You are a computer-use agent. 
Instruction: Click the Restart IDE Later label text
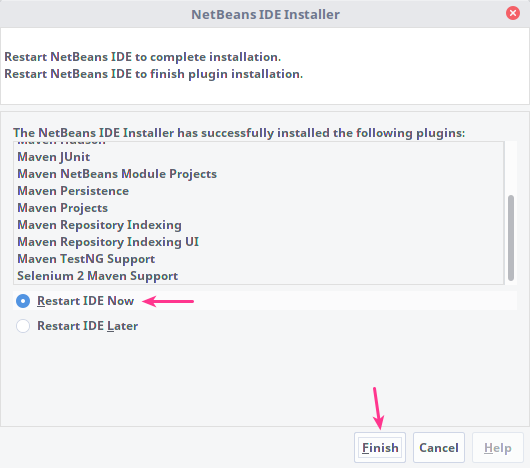pyautogui.click(x=88, y=326)
